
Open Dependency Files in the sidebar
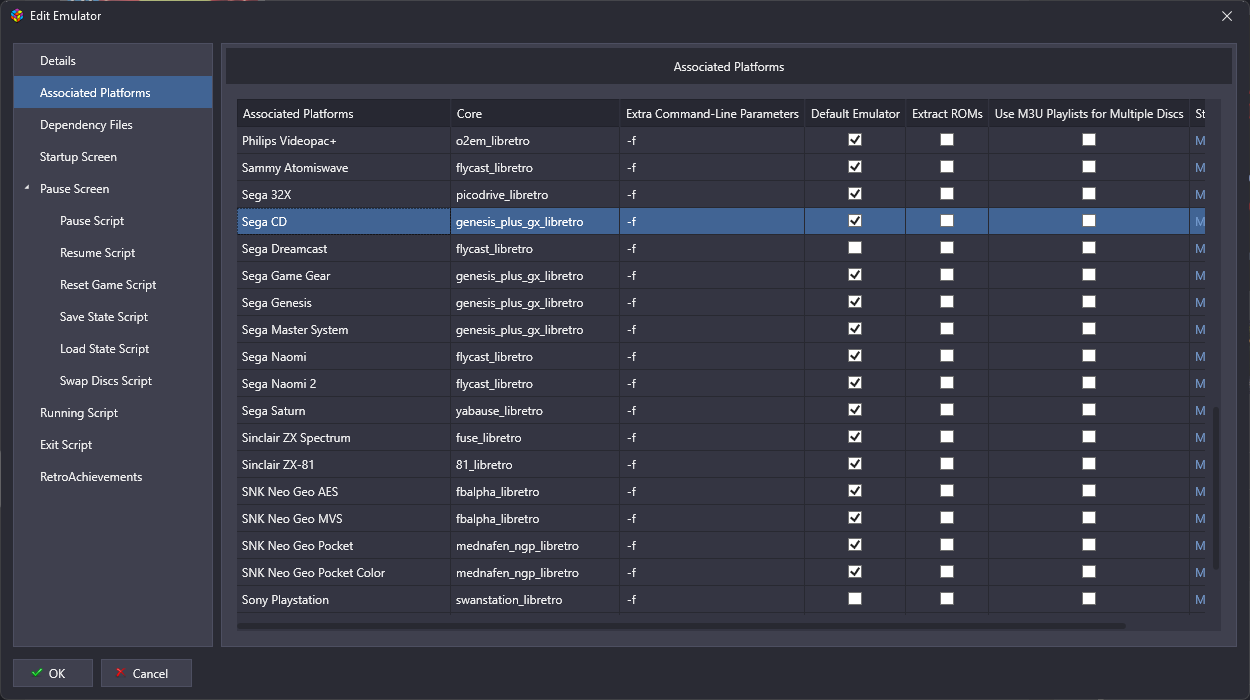(x=113, y=125)
